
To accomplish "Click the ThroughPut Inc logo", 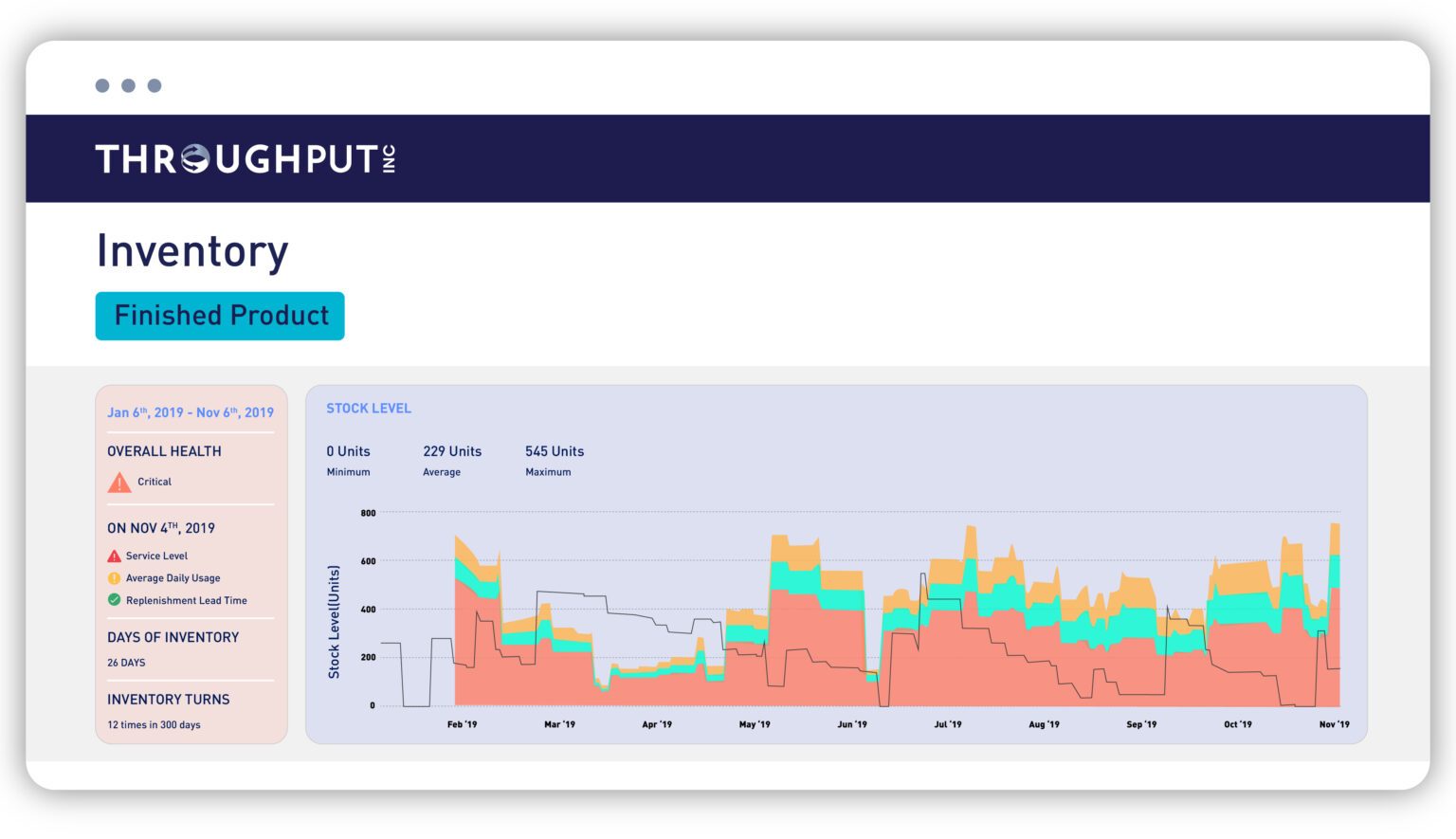I will pyautogui.click(x=246, y=159).
